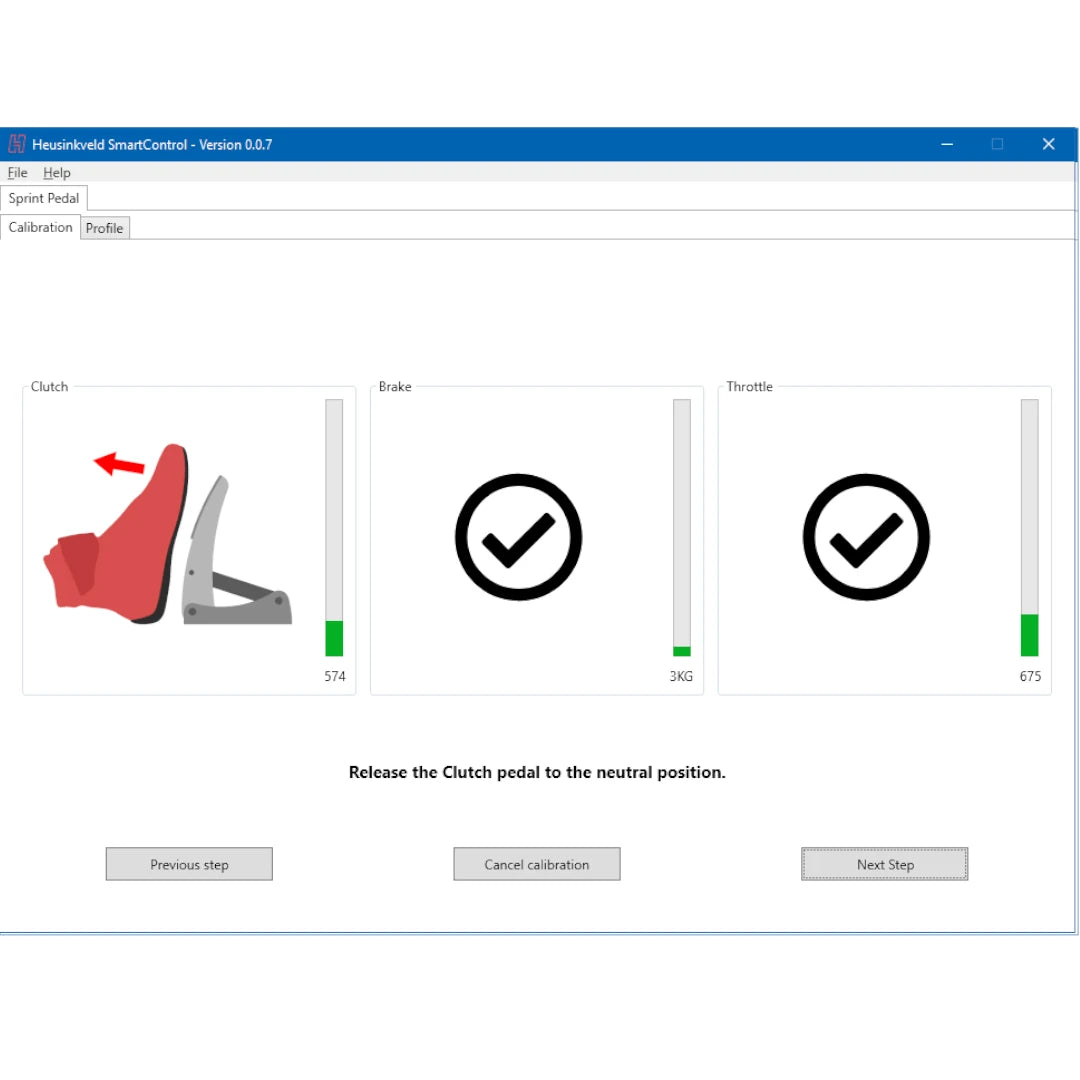Minimize the SmartControl window

[x=947, y=144]
